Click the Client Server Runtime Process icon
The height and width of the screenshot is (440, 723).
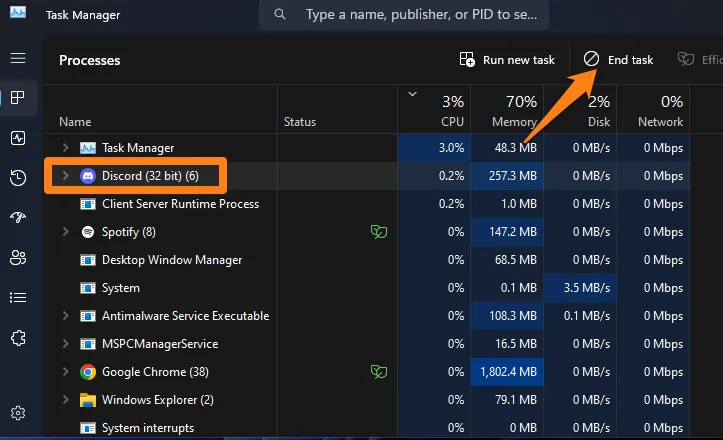tap(88, 204)
